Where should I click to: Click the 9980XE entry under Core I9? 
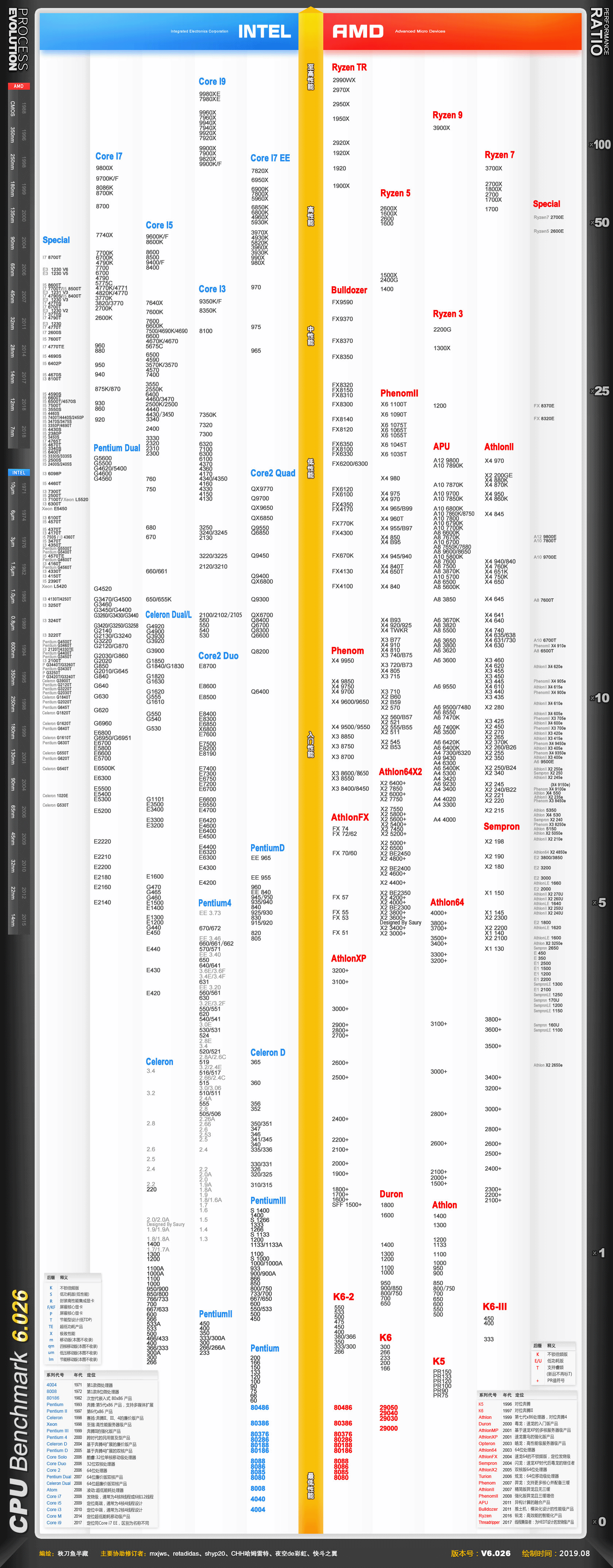pos(209,94)
